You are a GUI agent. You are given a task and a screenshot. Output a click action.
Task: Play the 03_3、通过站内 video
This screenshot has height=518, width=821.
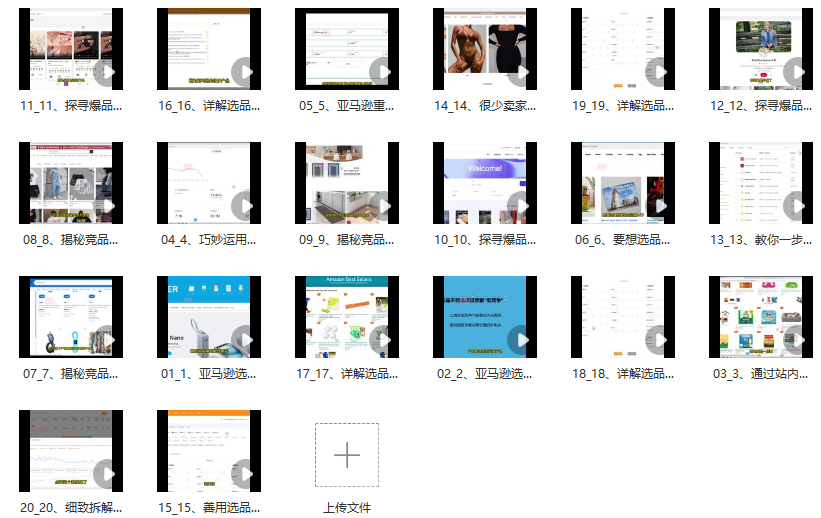(x=797, y=340)
